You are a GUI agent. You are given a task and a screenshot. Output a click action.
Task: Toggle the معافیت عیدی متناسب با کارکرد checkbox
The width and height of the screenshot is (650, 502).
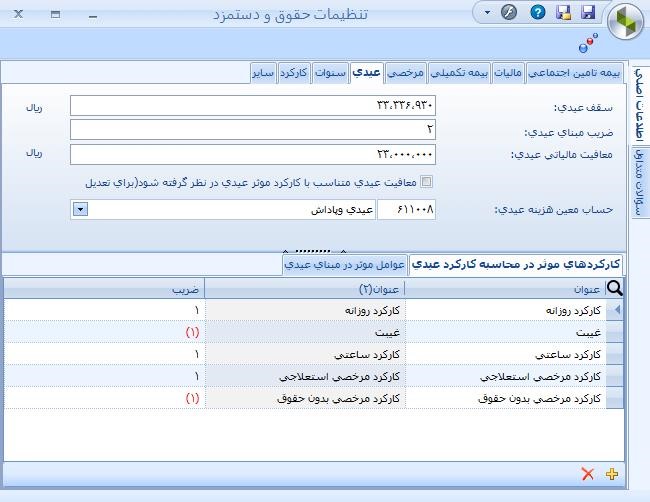click(x=427, y=182)
